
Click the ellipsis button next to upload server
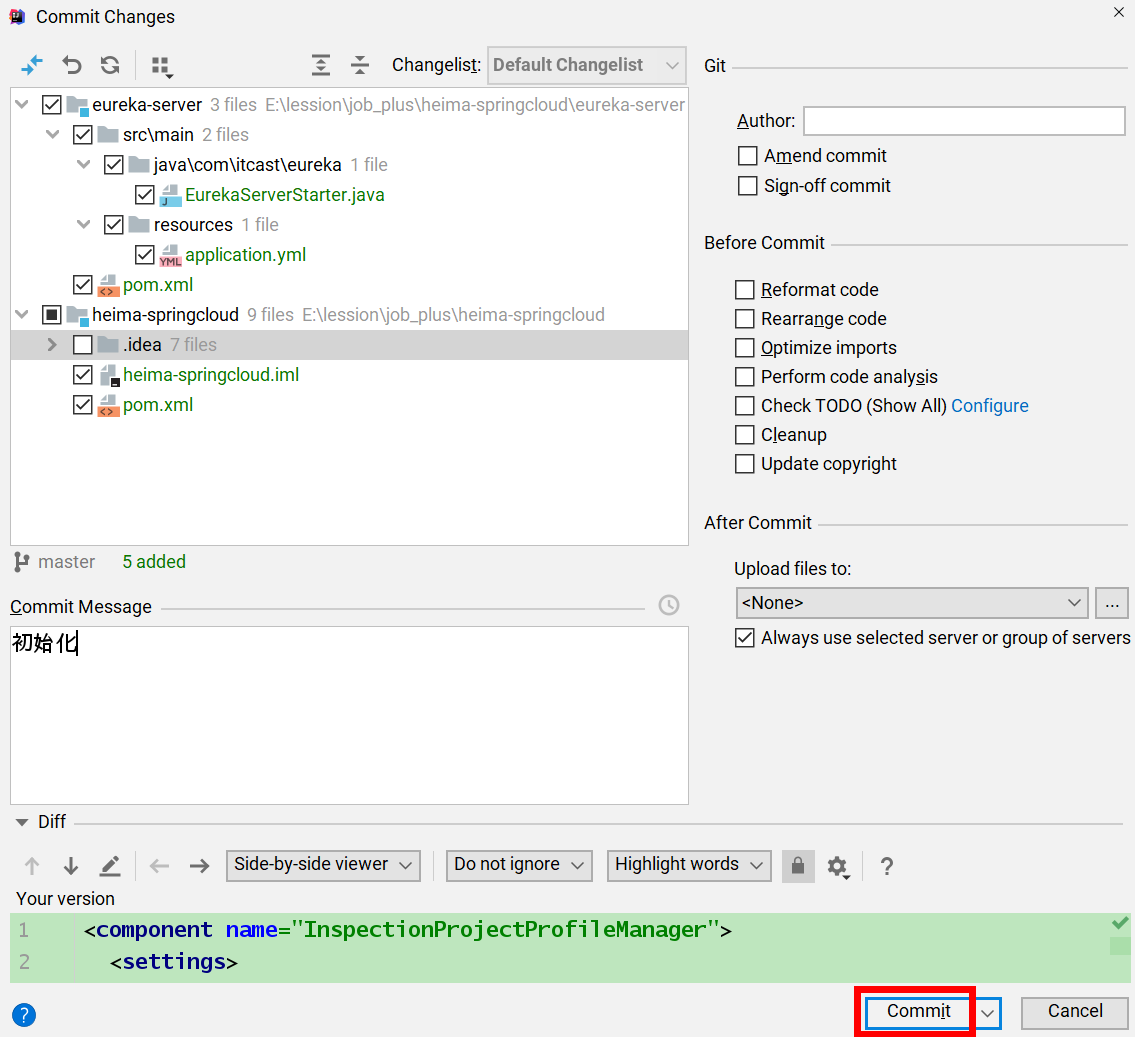click(x=1111, y=603)
